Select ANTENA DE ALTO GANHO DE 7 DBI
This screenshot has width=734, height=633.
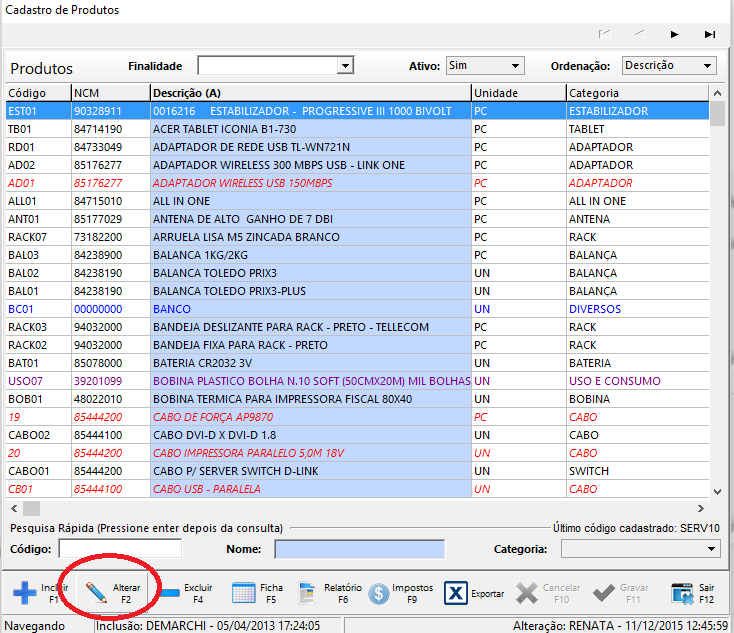point(358,219)
